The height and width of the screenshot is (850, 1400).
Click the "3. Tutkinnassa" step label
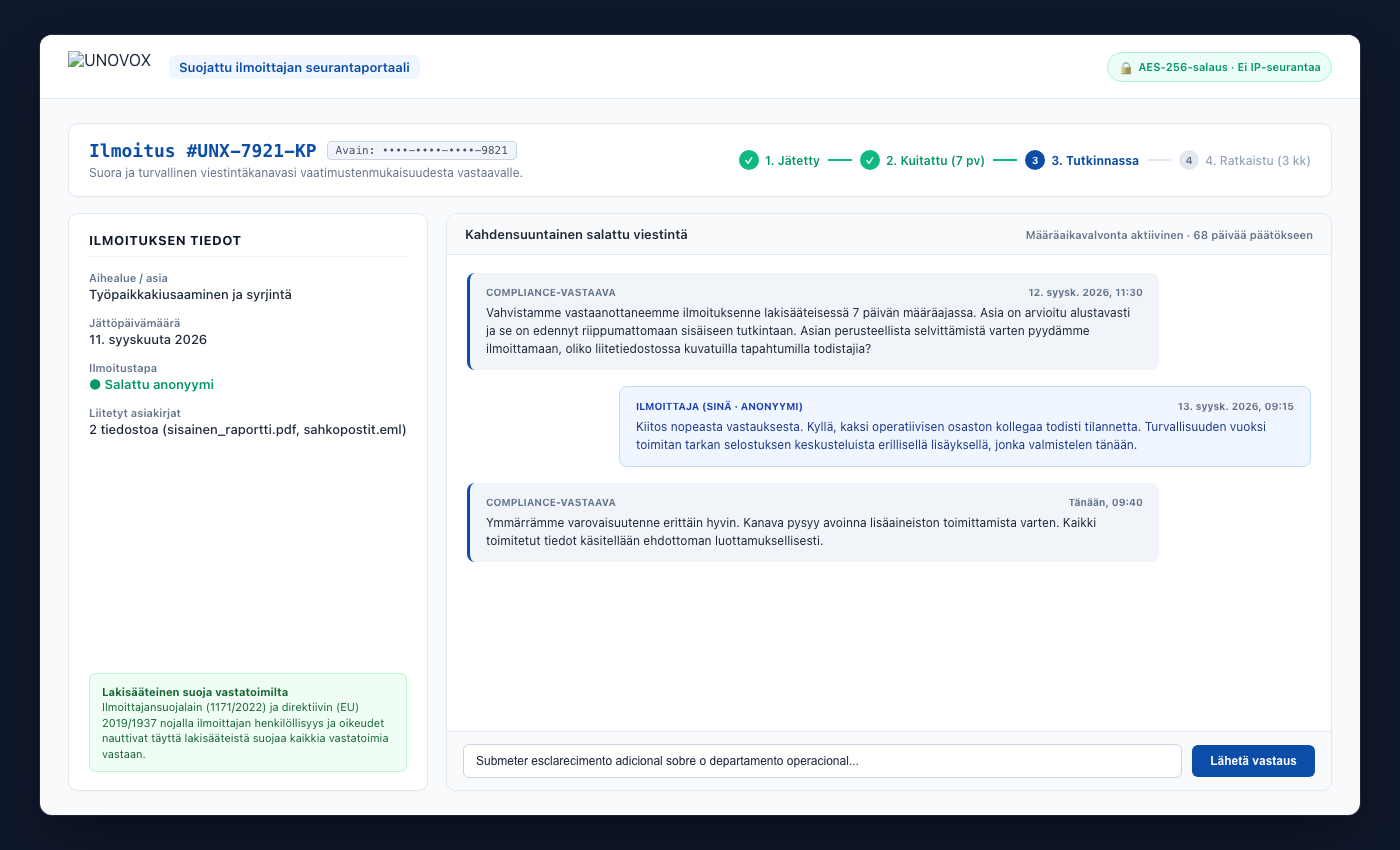[1095, 160]
